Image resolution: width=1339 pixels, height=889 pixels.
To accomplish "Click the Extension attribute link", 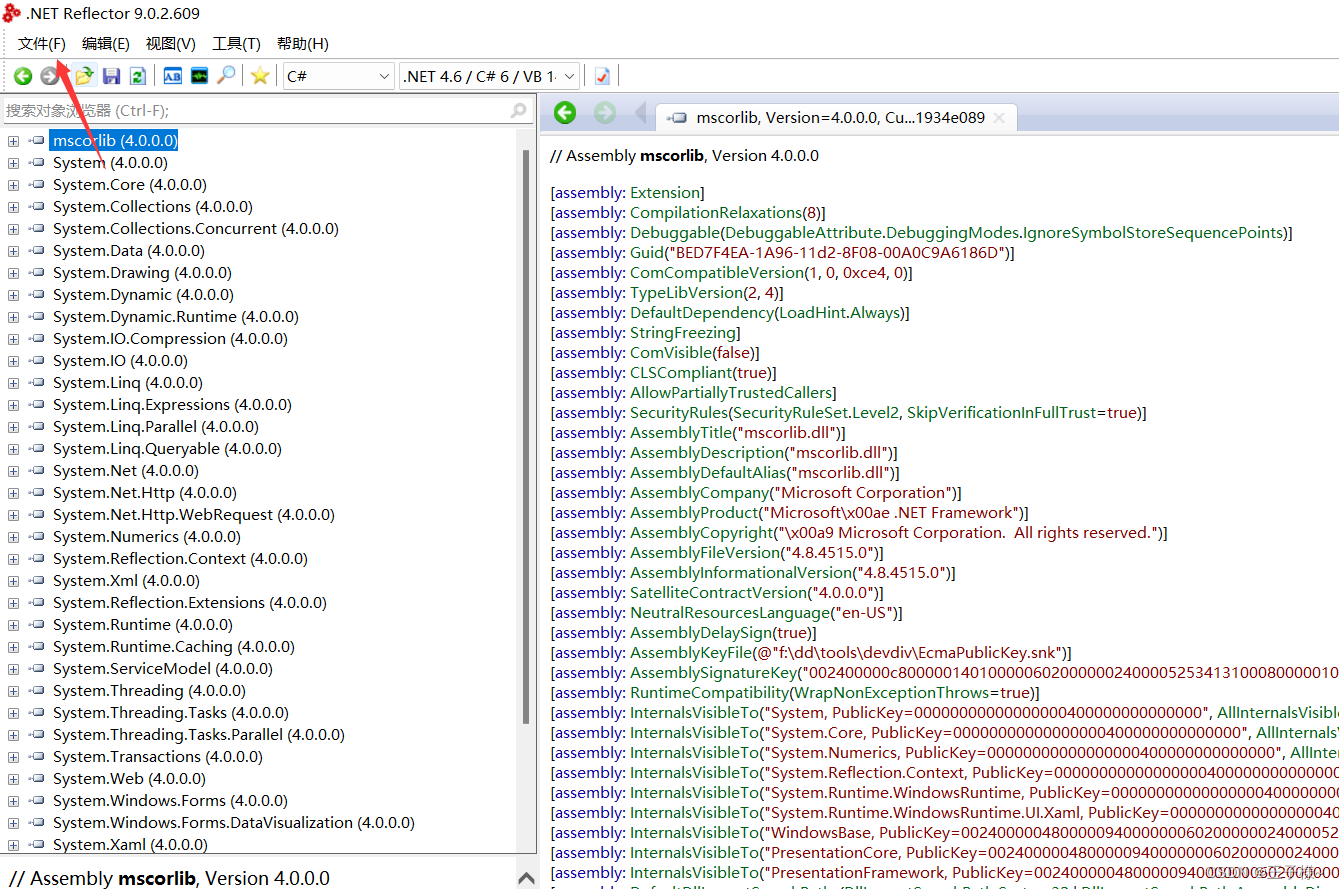I will [x=665, y=193].
